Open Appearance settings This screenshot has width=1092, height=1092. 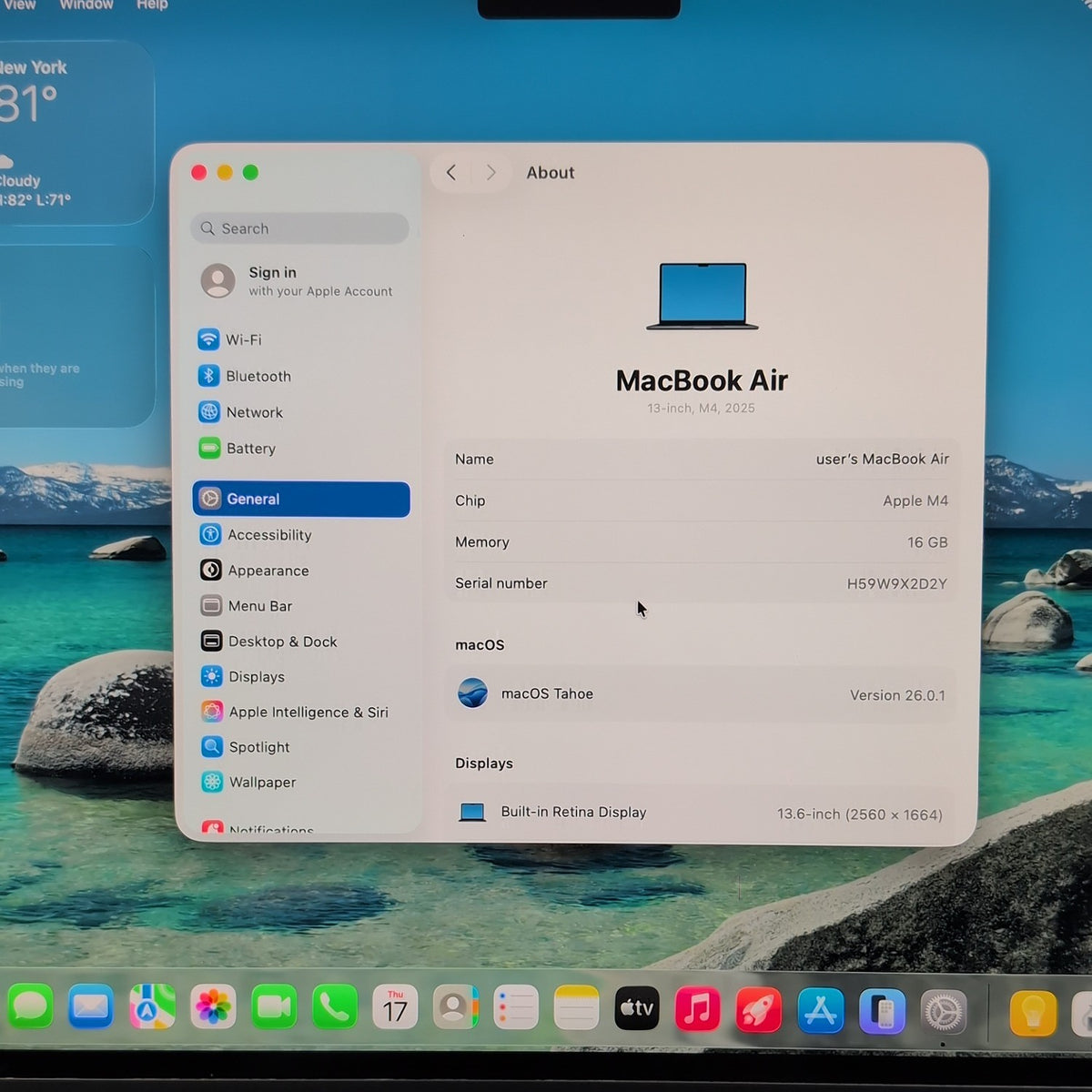coord(301,571)
